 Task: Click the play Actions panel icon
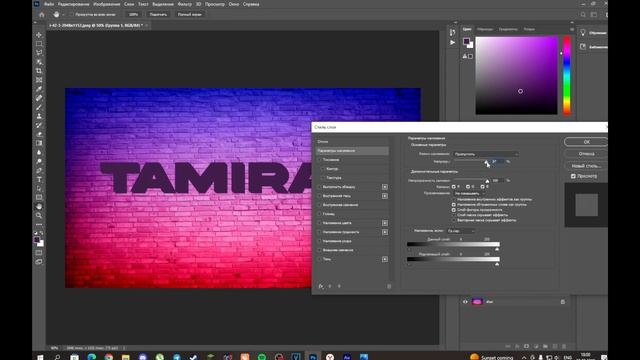pyautogui.click(x=452, y=42)
